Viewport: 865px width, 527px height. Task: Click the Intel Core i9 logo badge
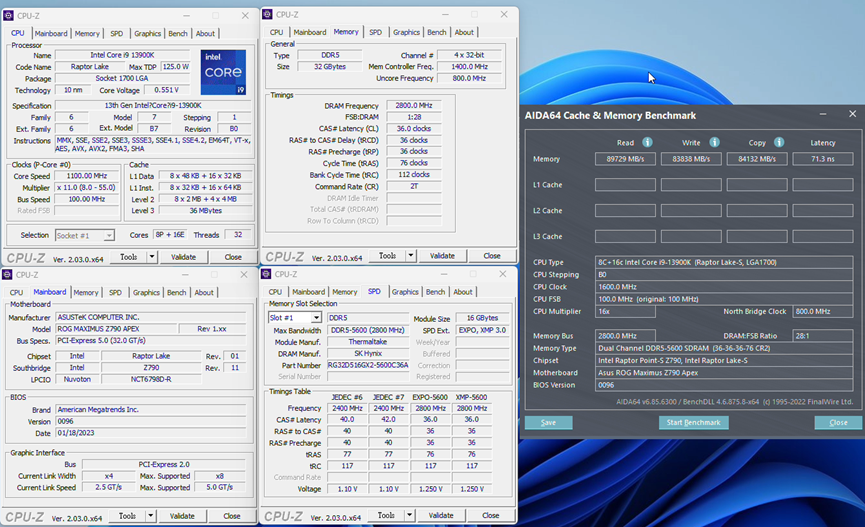click(x=223, y=72)
